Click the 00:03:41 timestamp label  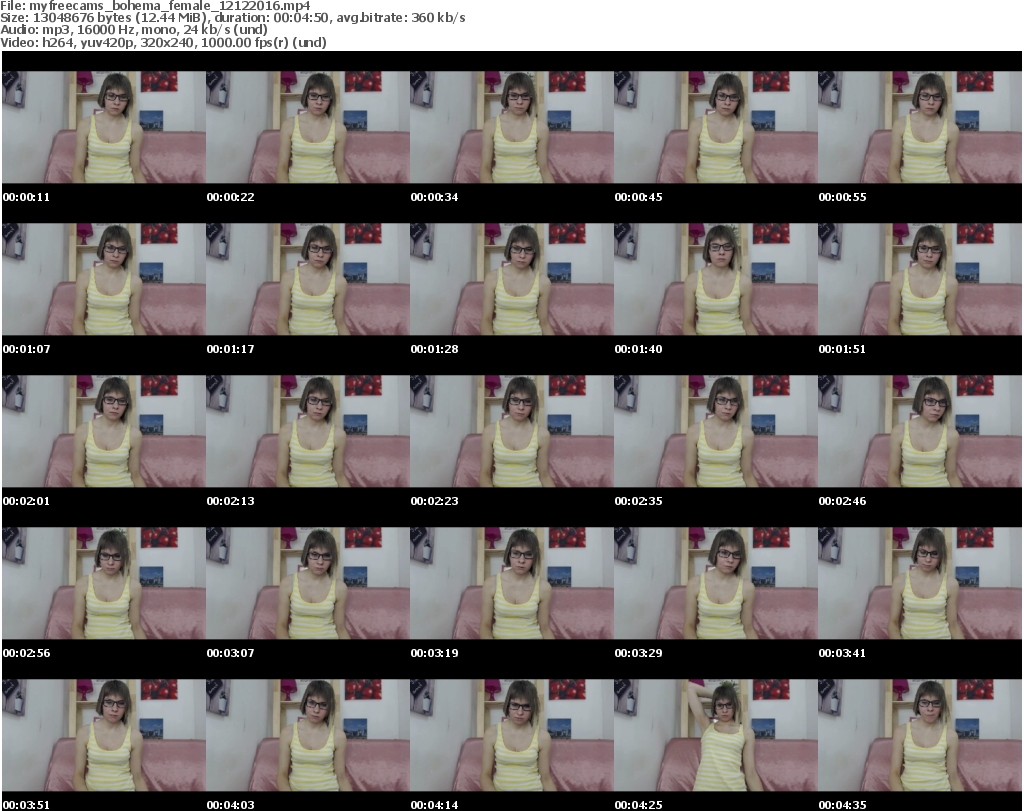tap(842, 653)
